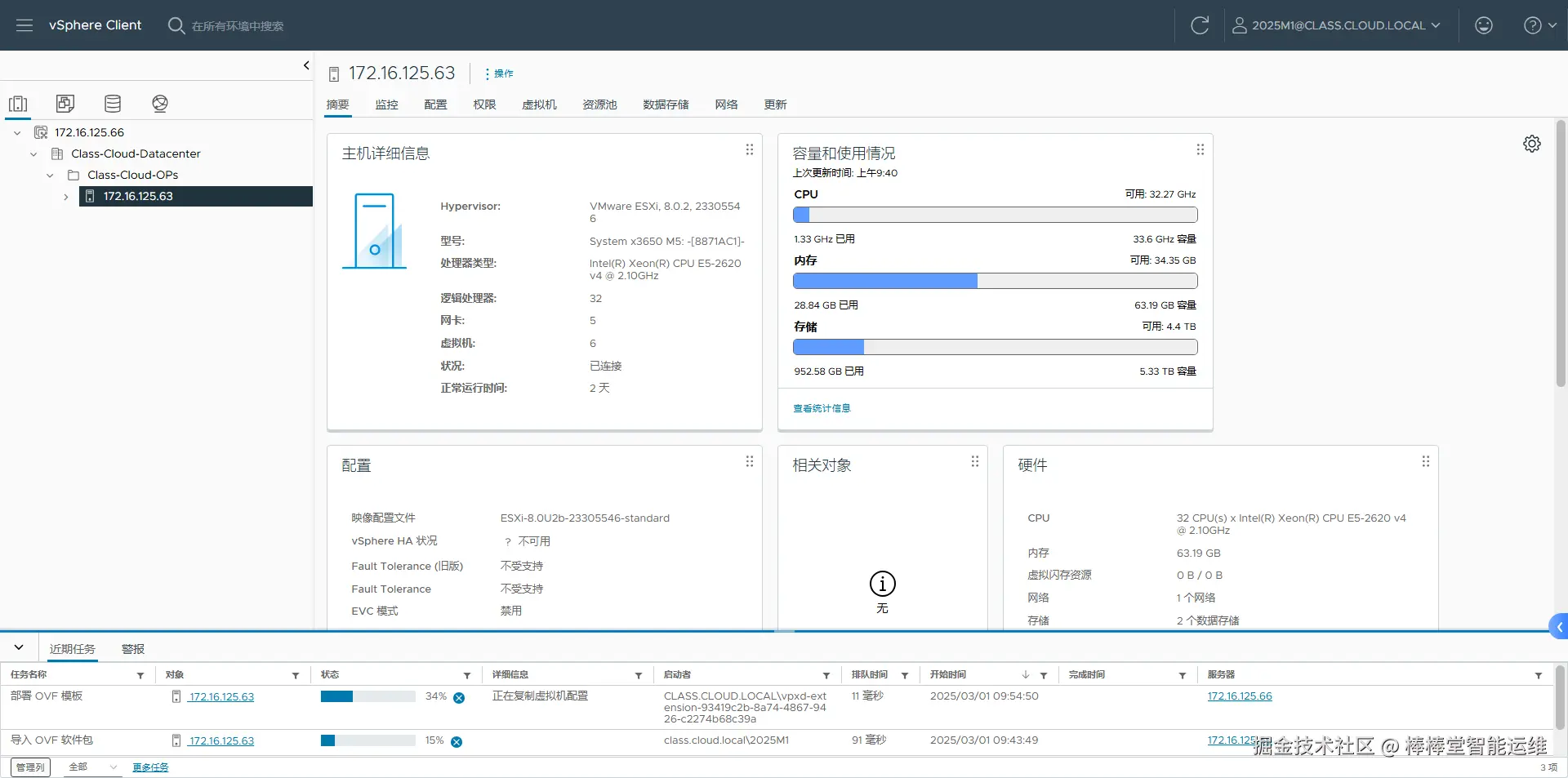Open 172.16.125.63 link in 导入 OVF 软件包 row
Viewport: 1568px width, 778px height.
[x=221, y=741]
